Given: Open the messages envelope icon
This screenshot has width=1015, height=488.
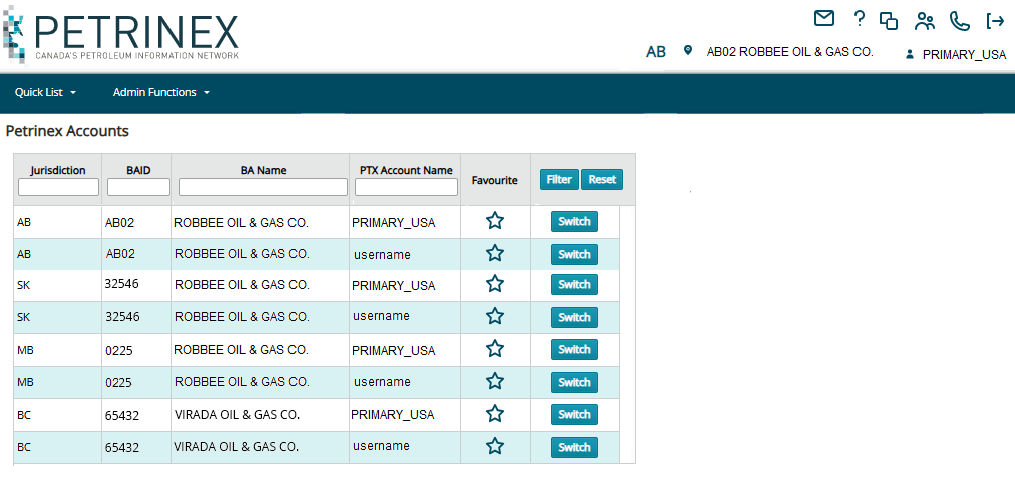Looking at the screenshot, I should (824, 19).
